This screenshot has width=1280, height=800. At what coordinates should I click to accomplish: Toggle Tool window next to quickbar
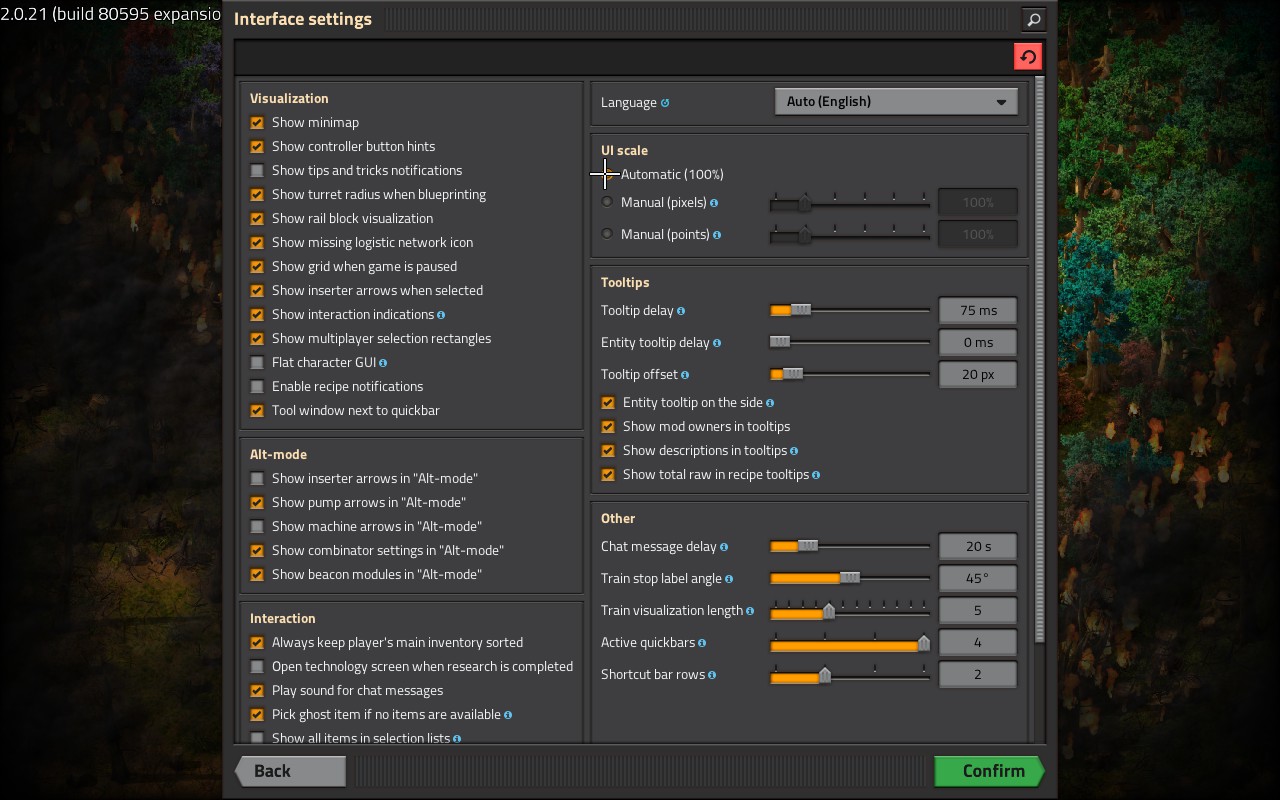[257, 411]
